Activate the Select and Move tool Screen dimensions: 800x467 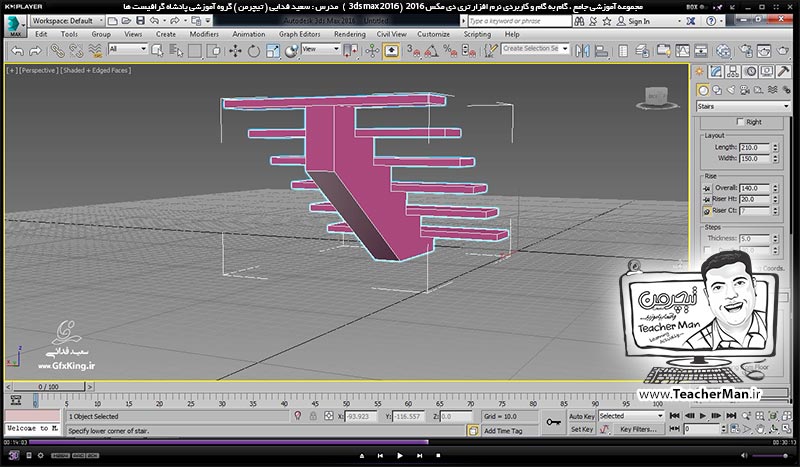[x=235, y=51]
